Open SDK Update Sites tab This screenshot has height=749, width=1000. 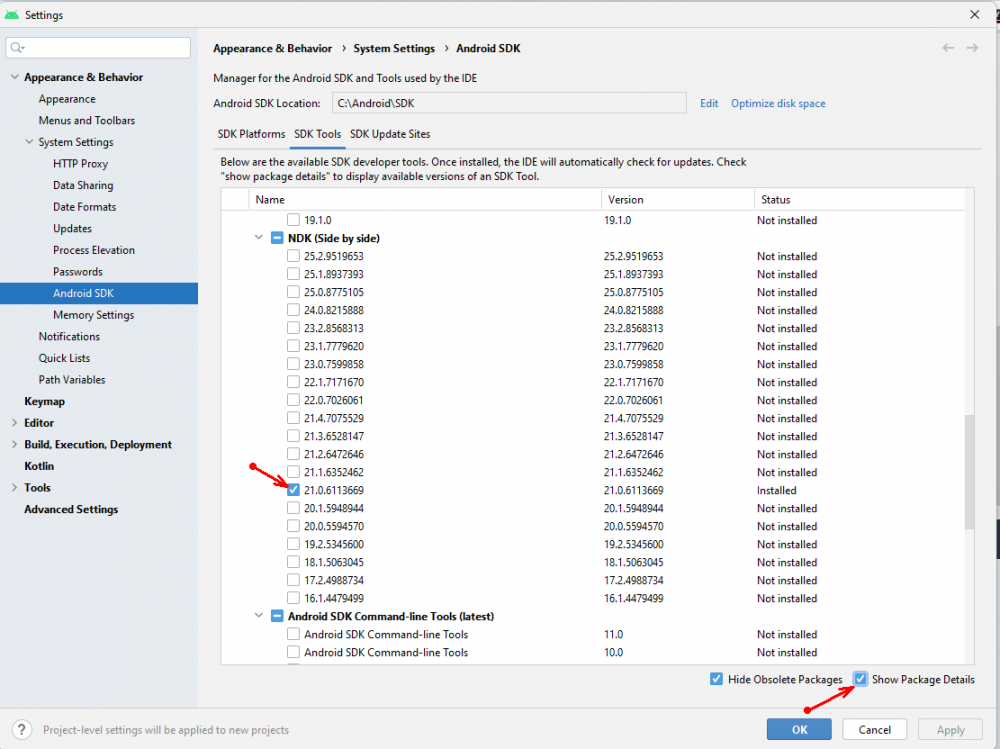pos(390,134)
